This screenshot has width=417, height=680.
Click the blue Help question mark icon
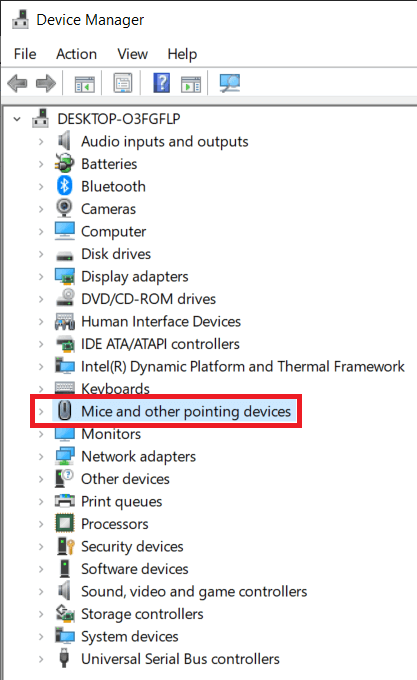coord(161,83)
